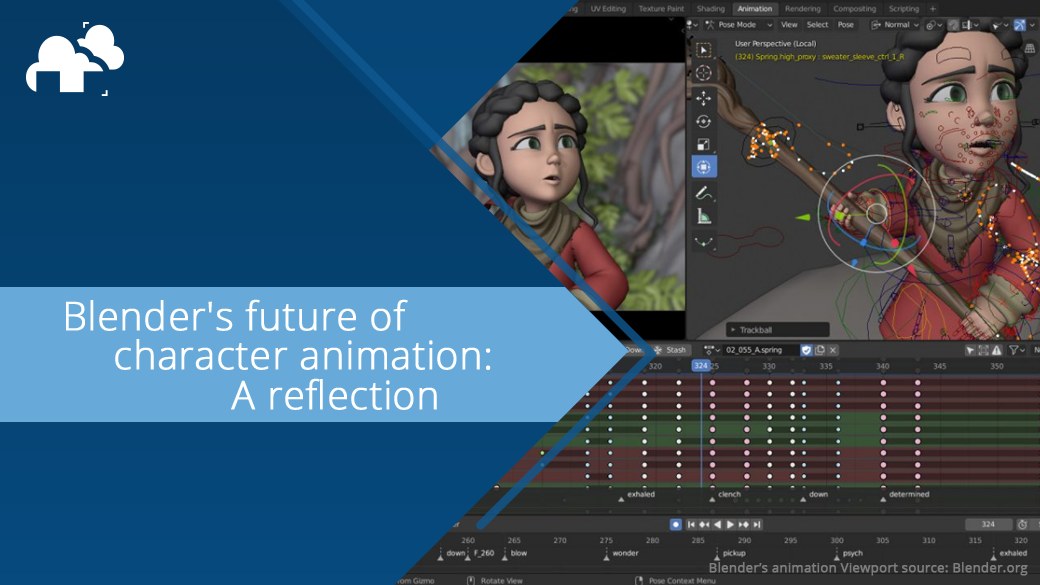Click the psych marker in the timeline
1040x585 pixels.
click(836, 553)
